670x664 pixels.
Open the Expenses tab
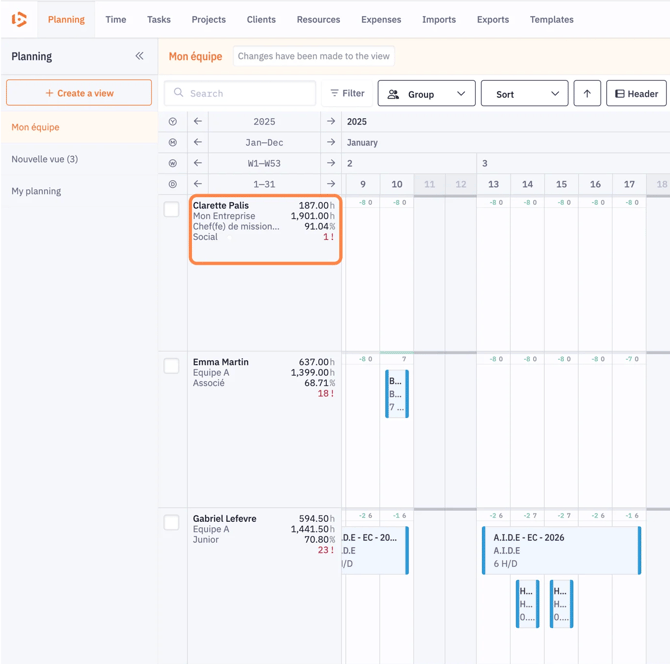point(381,19)
